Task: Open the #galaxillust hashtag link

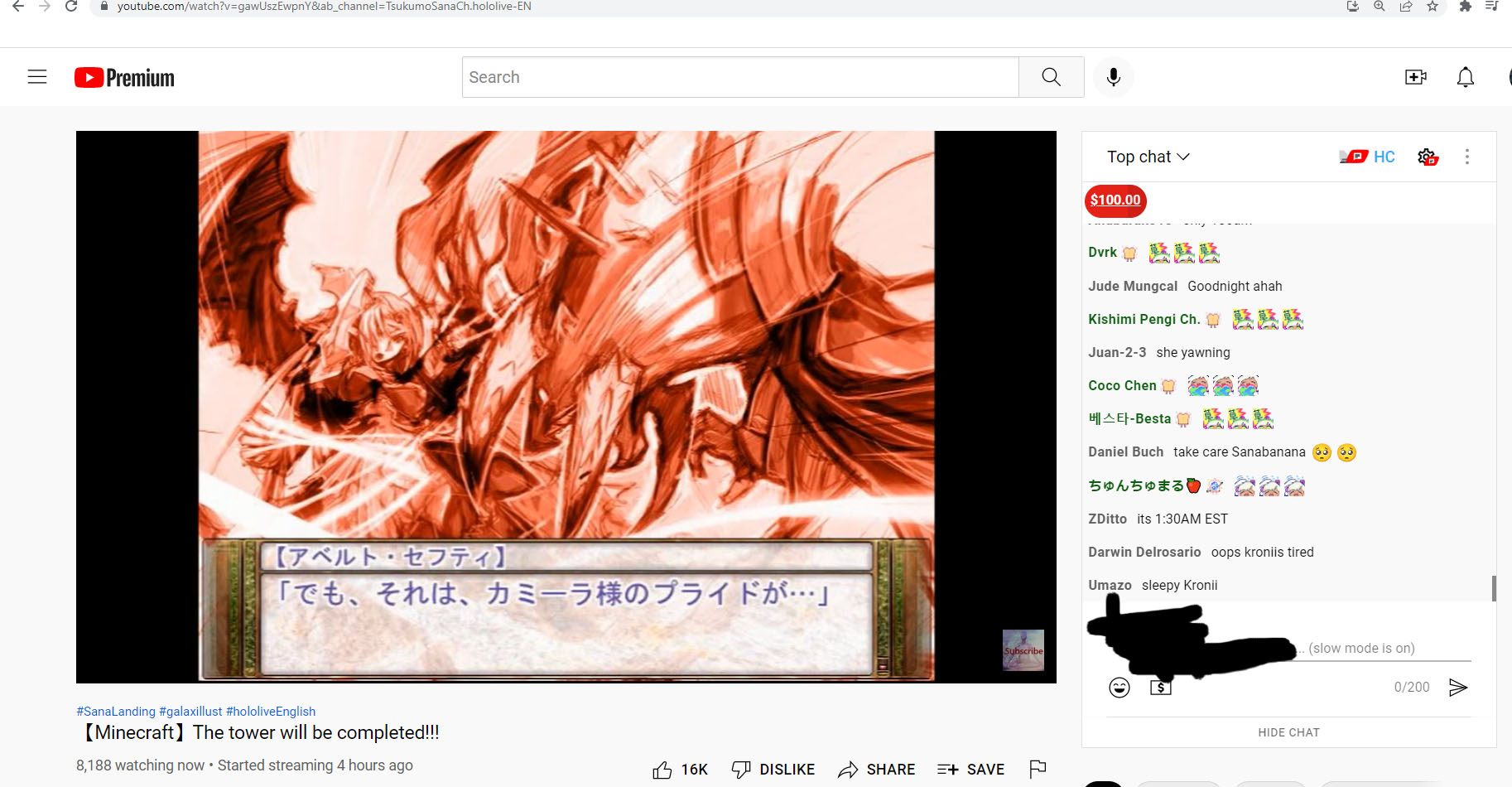Action: [x=190, y=712]
